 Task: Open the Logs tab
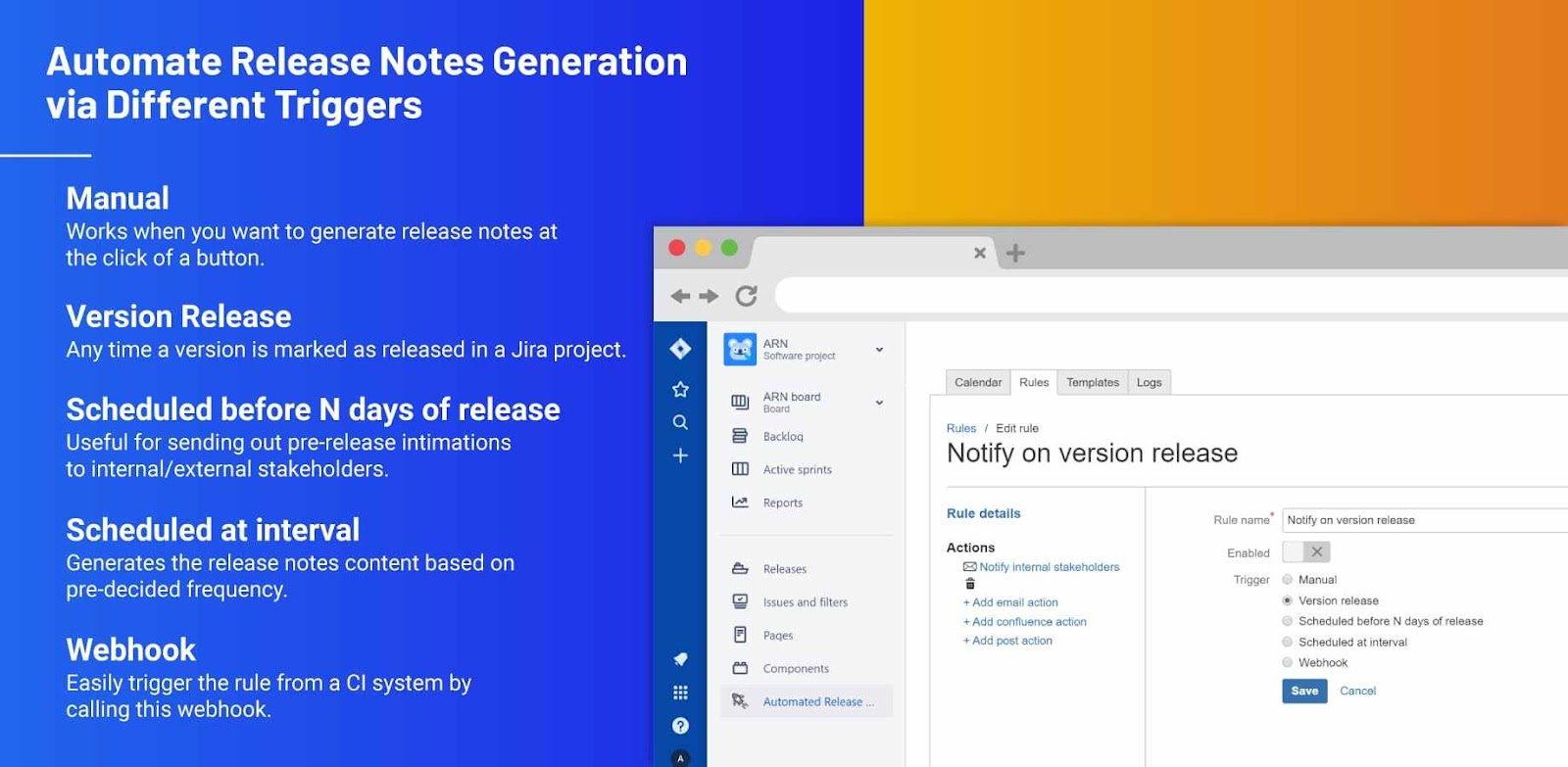pyautogui.click(x=1150, y=382)
